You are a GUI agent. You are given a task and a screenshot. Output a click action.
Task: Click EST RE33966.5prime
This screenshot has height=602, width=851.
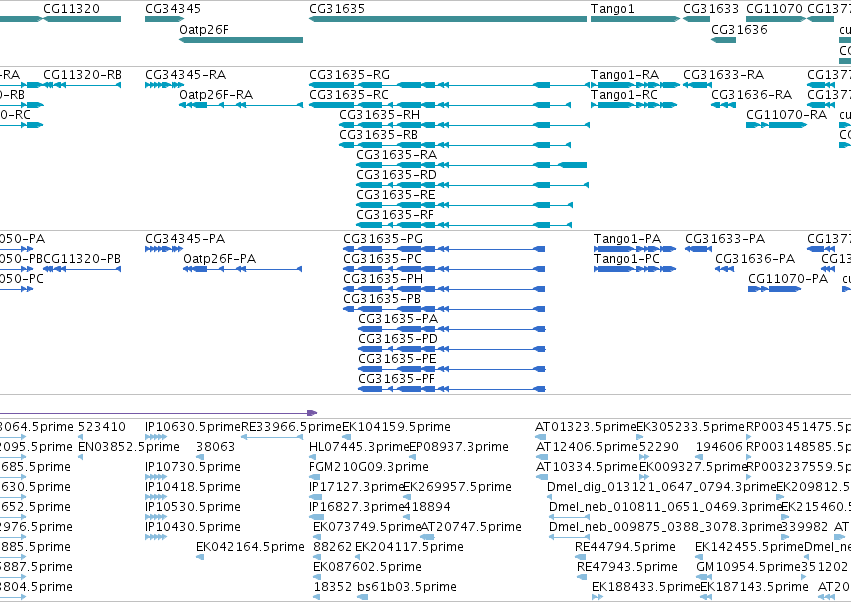pos(271,437)
